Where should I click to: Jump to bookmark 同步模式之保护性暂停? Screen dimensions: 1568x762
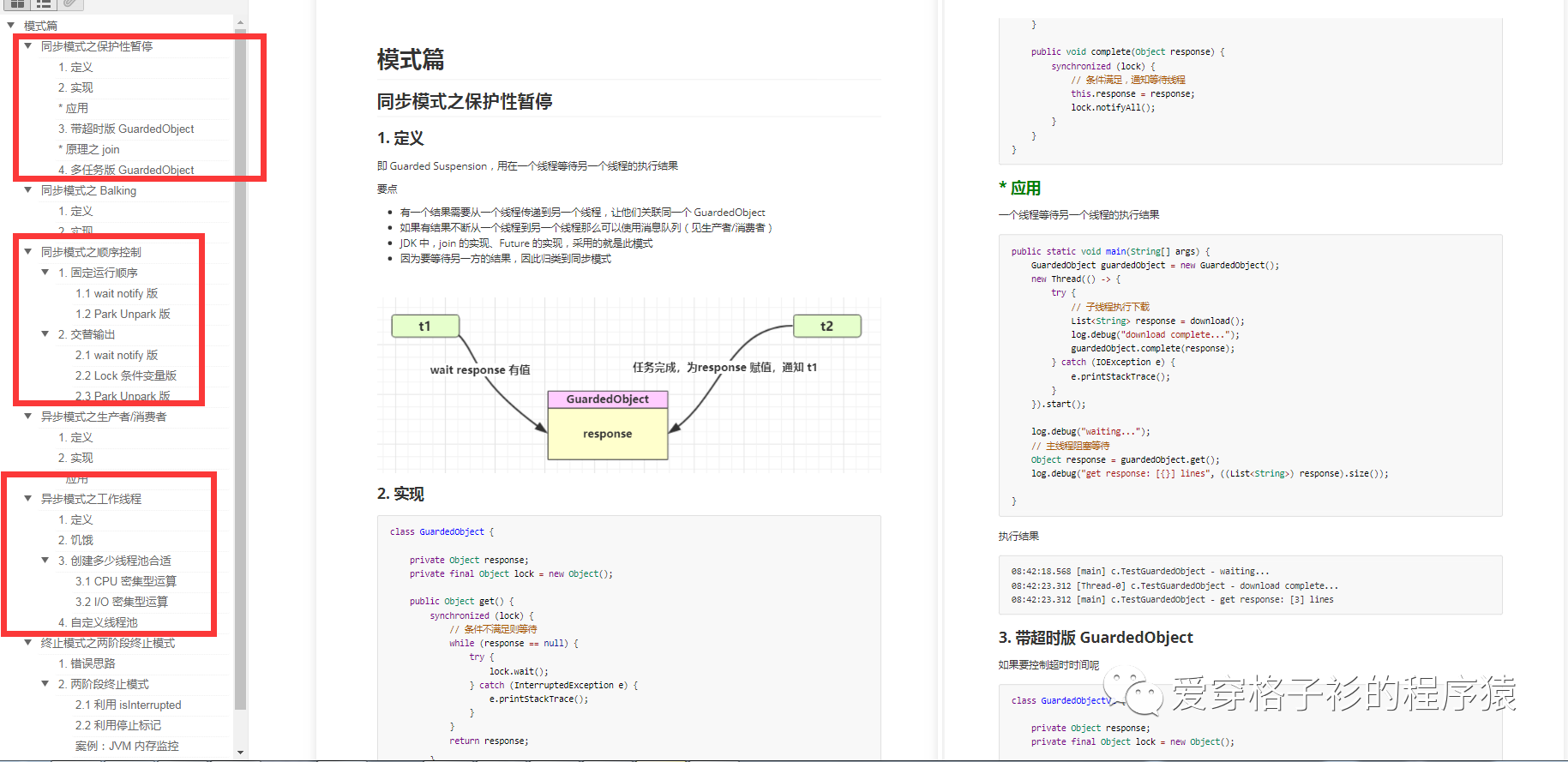click(97, 46)
